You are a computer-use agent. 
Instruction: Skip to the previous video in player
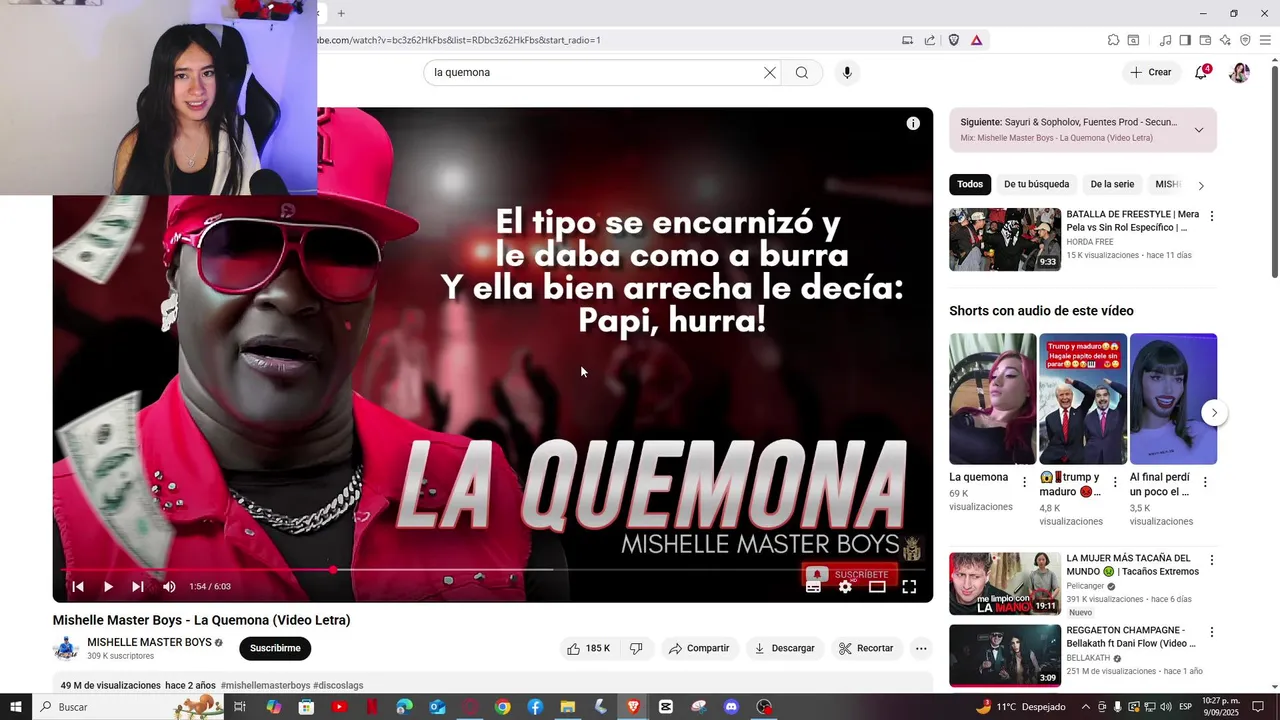(x=78, y=587)
